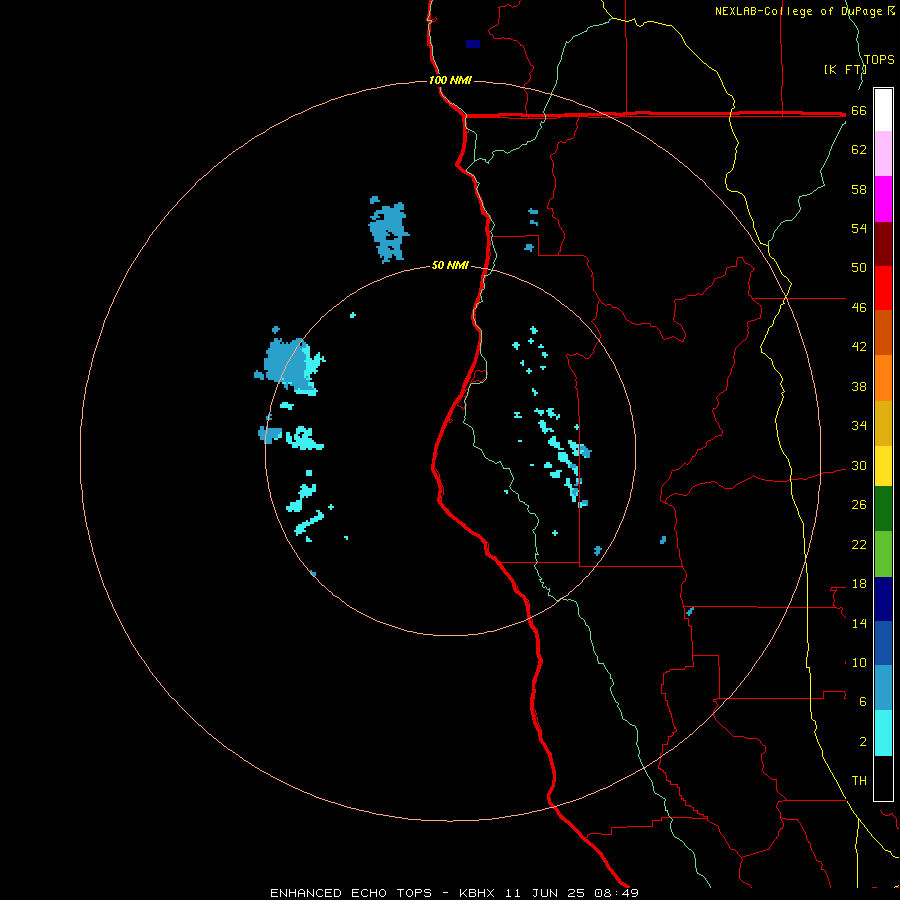This screenshot has height=900, width=900.
Task: Select the magenta legend color block
Action: tap(883, 199)
